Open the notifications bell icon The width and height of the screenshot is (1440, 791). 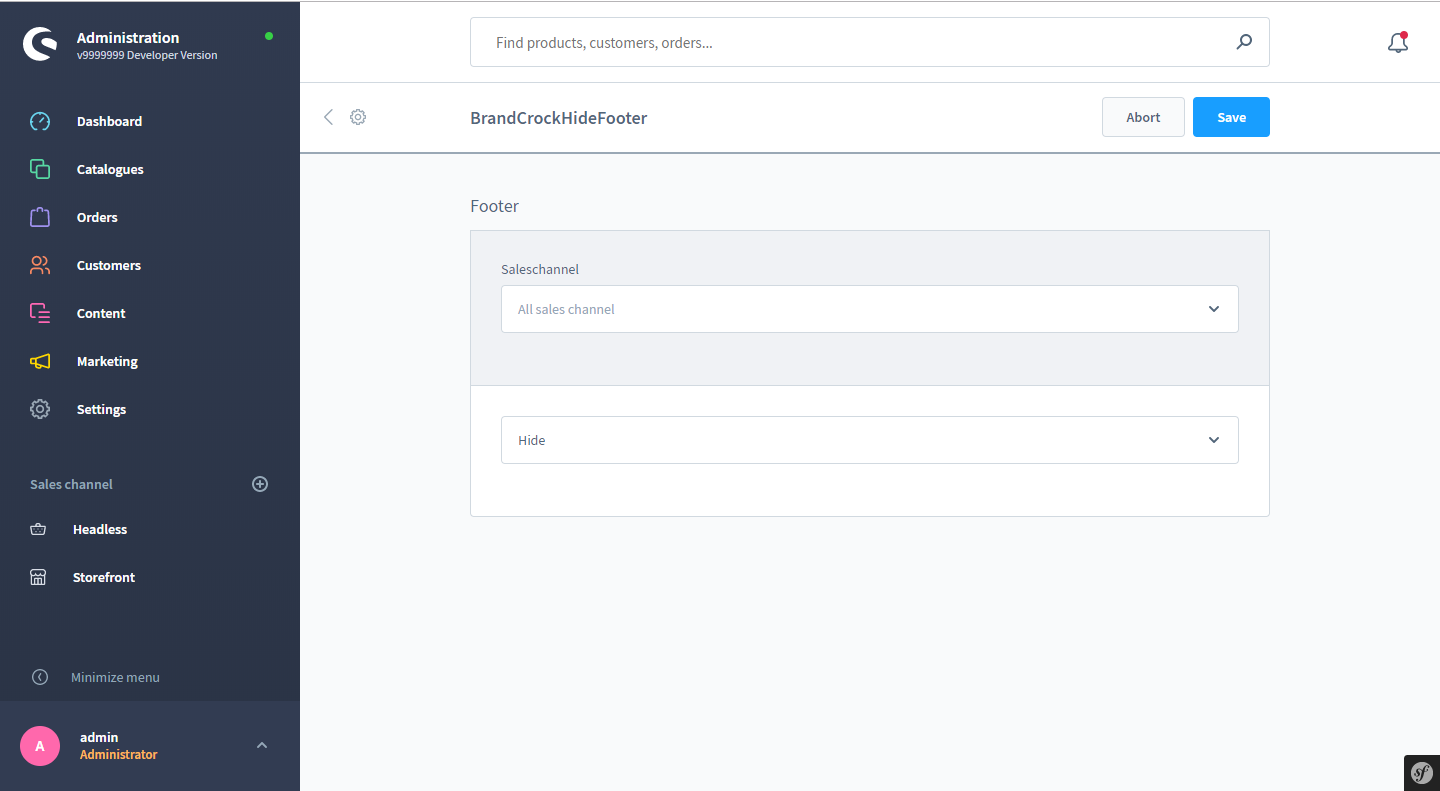[1398, 43]
